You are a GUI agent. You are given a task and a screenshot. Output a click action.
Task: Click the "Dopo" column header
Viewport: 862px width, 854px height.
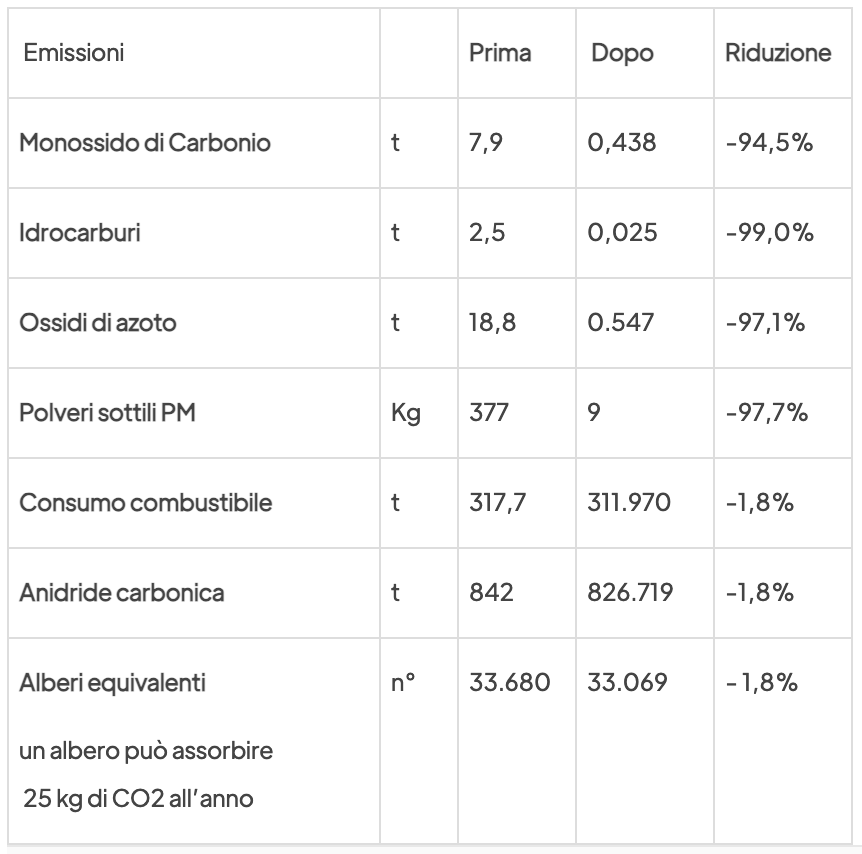tap(622, 53)
